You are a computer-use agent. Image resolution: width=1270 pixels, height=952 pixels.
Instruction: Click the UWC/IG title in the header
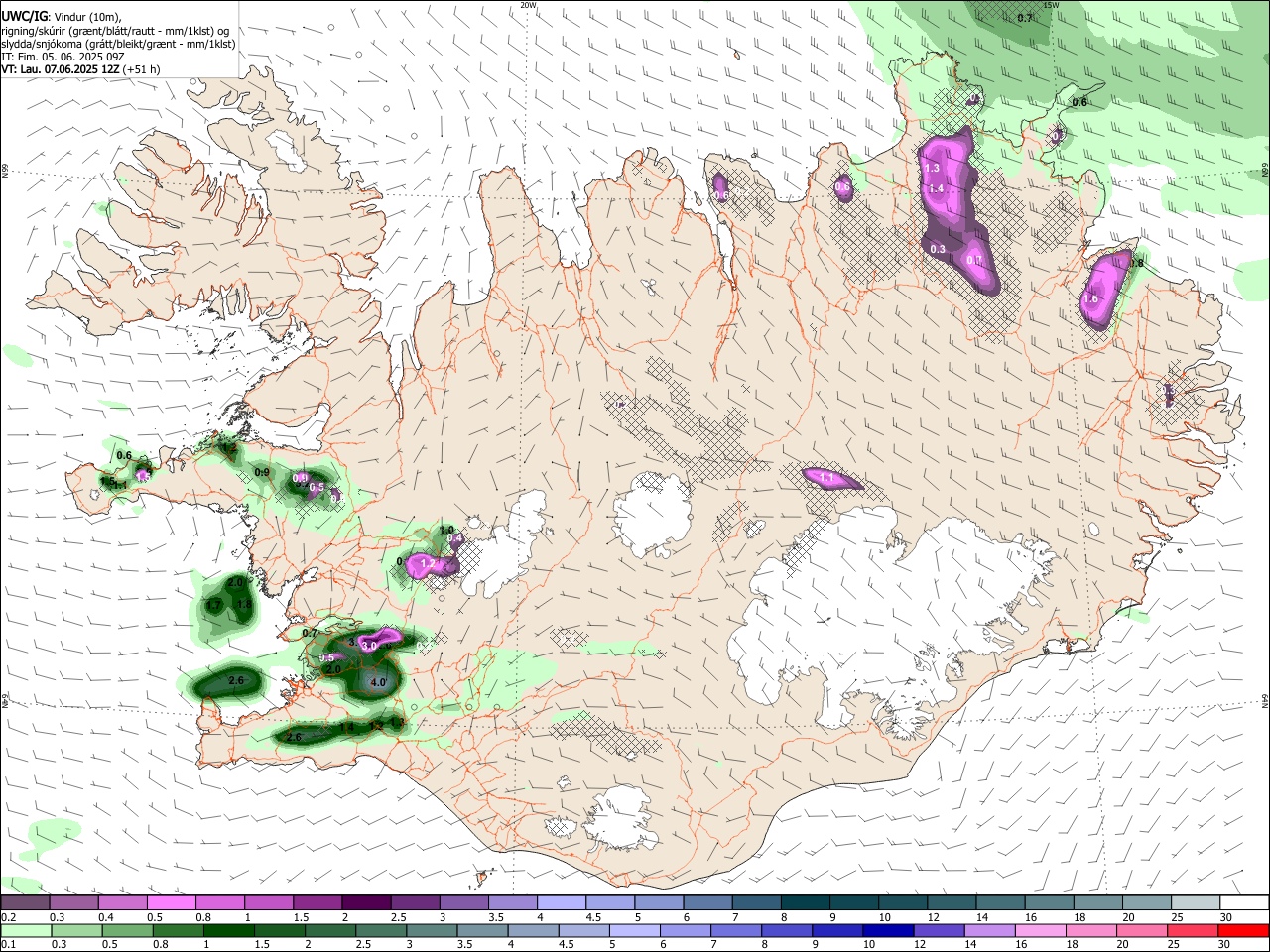pos(24,16)
